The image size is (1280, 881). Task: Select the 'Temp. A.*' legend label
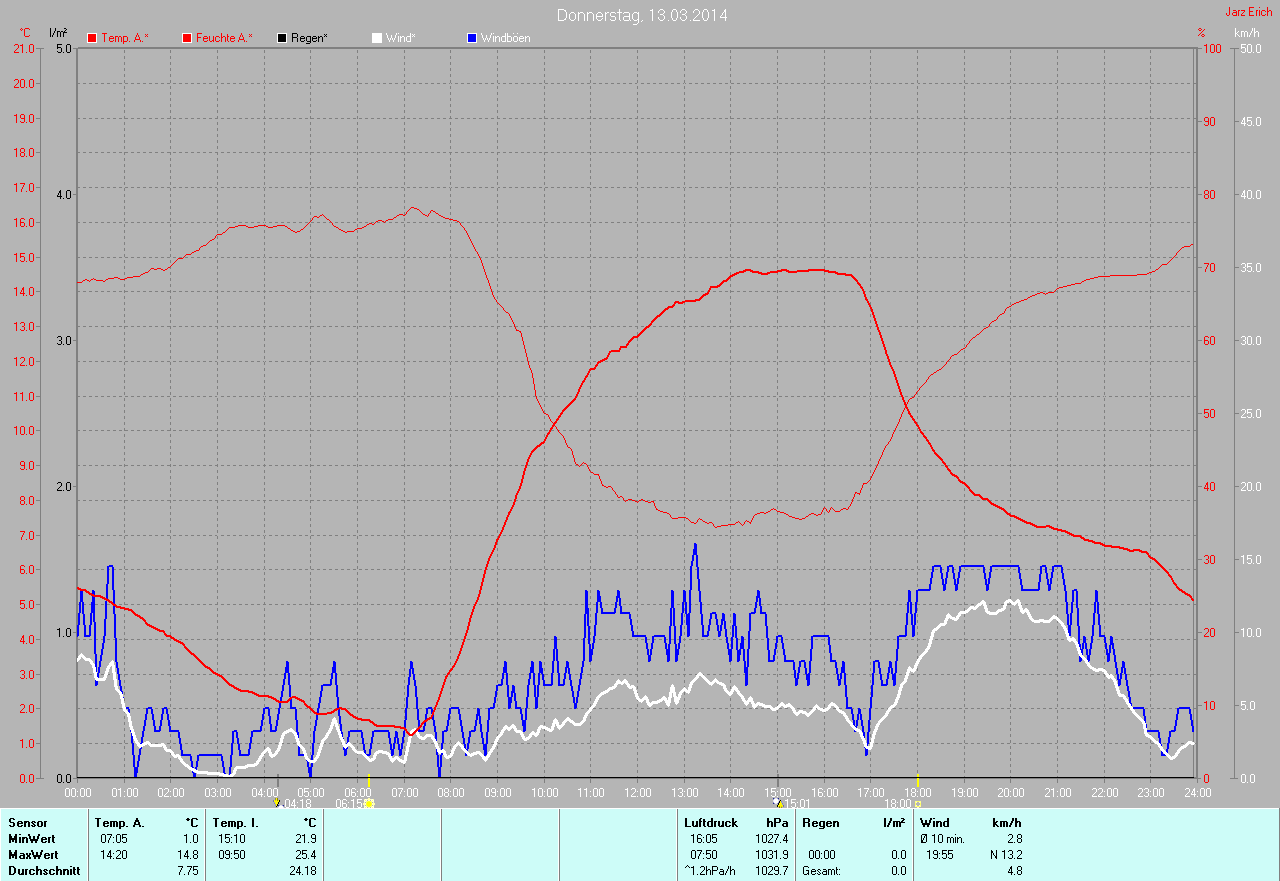[124, 38]
